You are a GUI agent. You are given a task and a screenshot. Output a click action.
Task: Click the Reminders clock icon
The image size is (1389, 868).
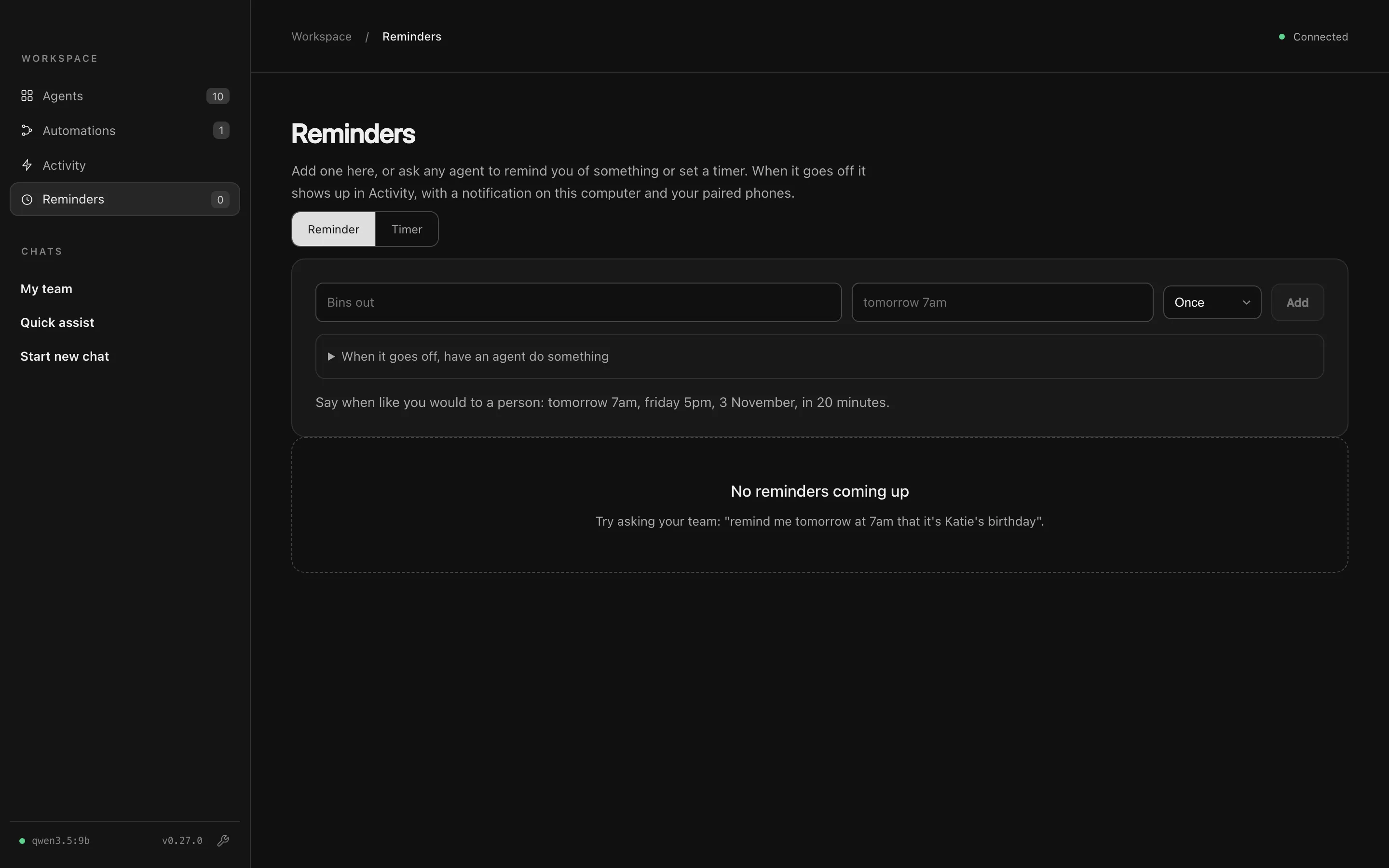pyautogui.click(x=27, y=199)
